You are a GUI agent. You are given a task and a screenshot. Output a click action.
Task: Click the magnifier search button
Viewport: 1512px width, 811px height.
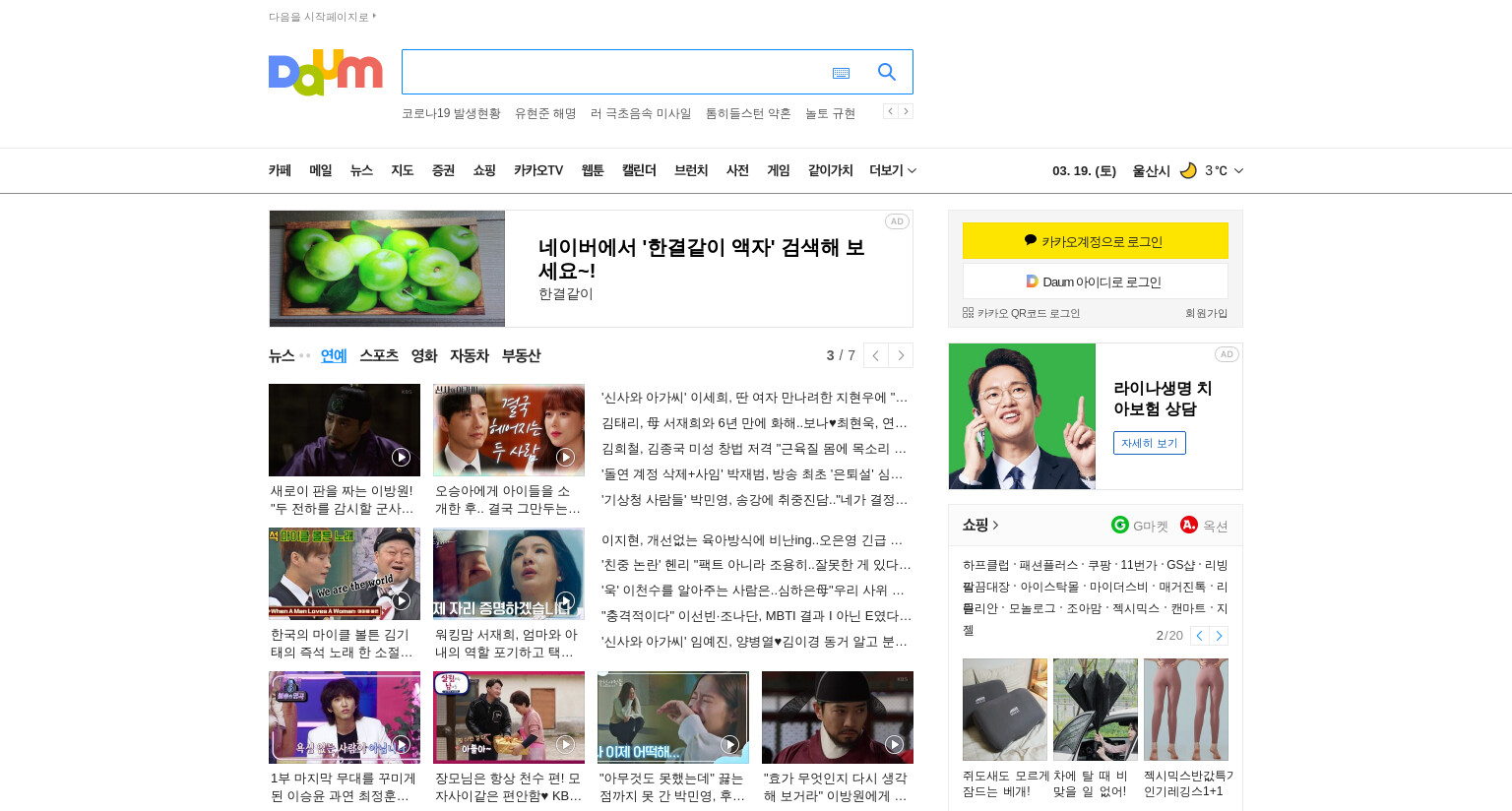[x=887, y=72]
